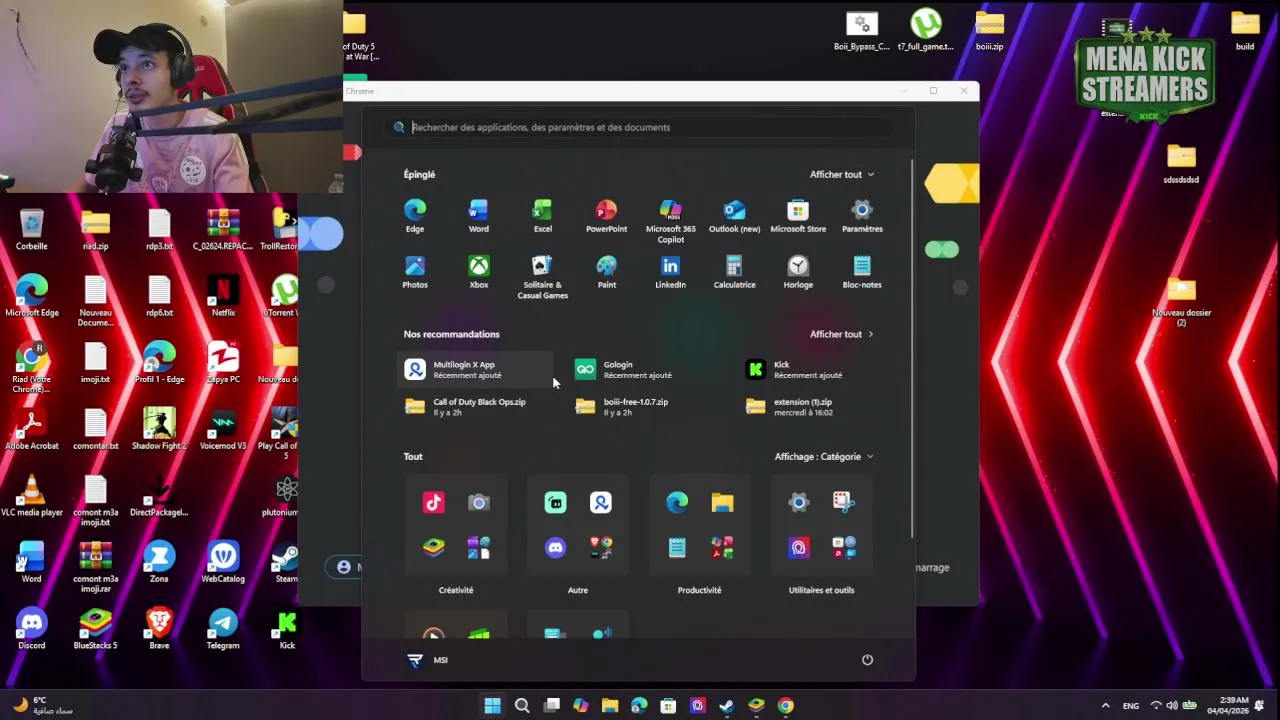Image resolution: width=1280 pixels, height=720 pixels.
Task: Click the ENG language indicator
Action: [1131, 706]
